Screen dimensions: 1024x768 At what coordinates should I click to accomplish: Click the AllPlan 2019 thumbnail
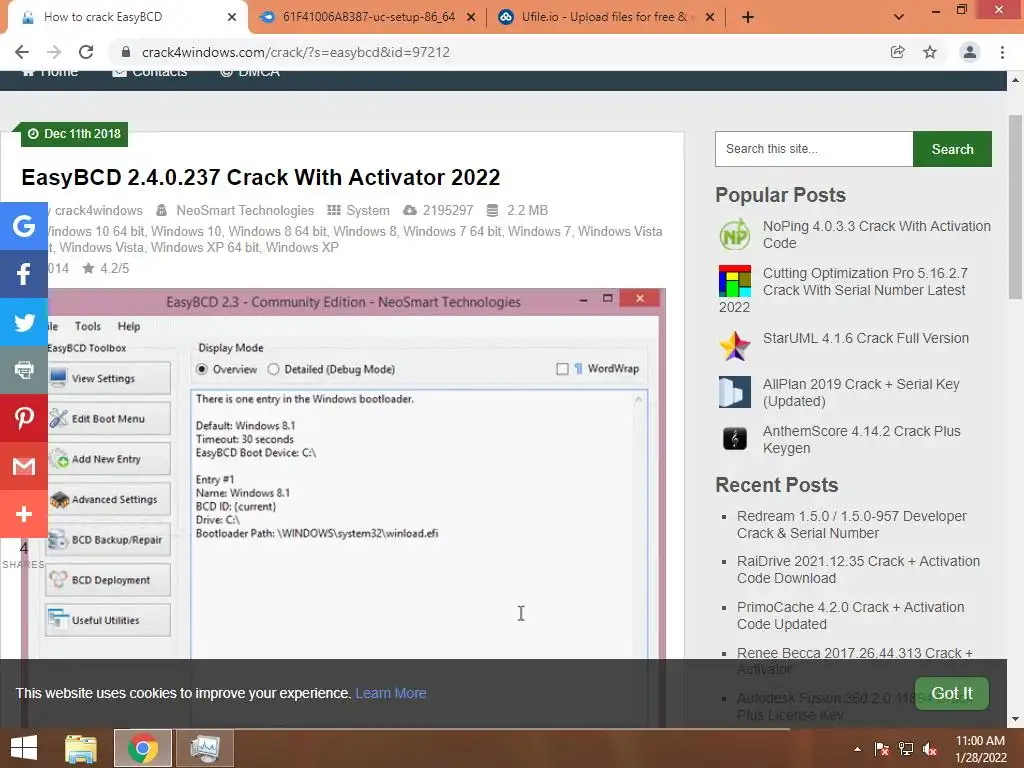(735, 392)
